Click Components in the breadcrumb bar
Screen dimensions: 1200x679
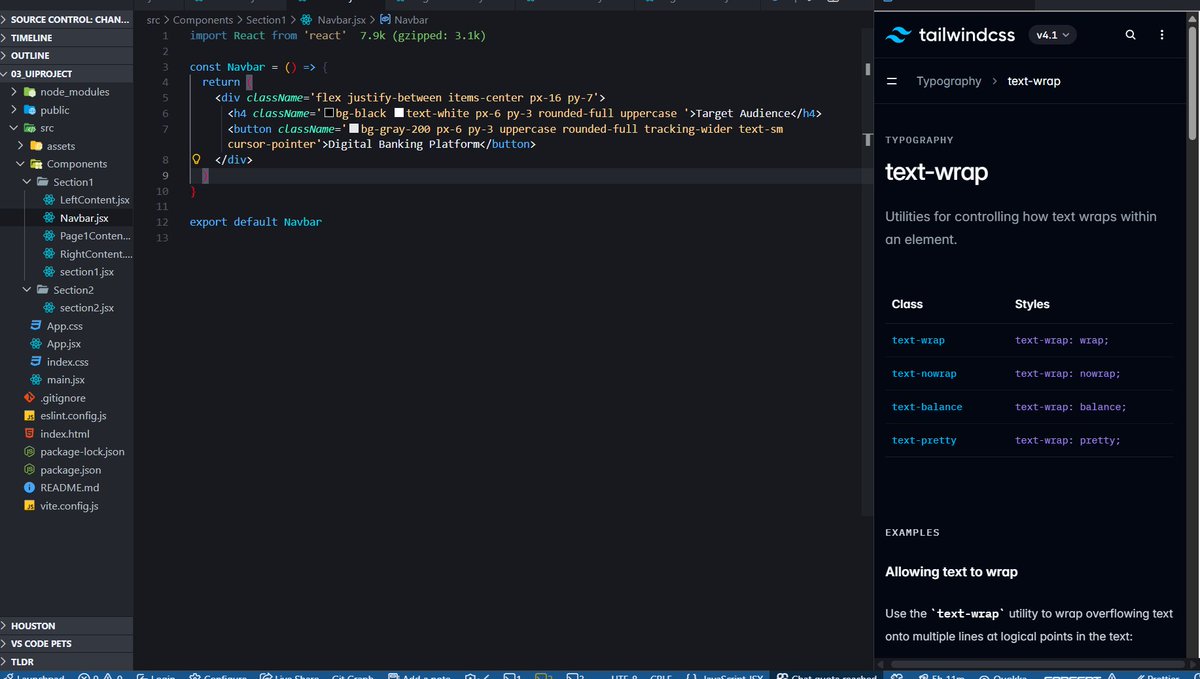[203, 19]
